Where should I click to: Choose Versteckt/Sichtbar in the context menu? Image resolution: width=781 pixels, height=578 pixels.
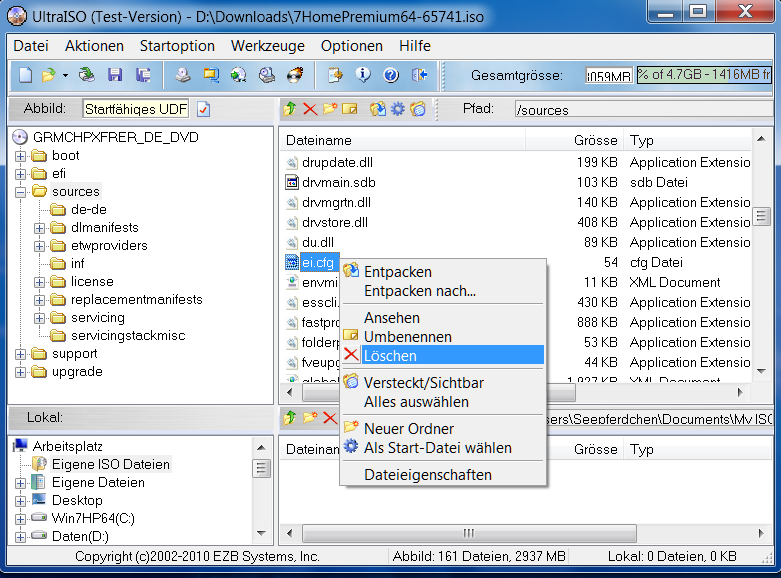click(x=443, y=383)
